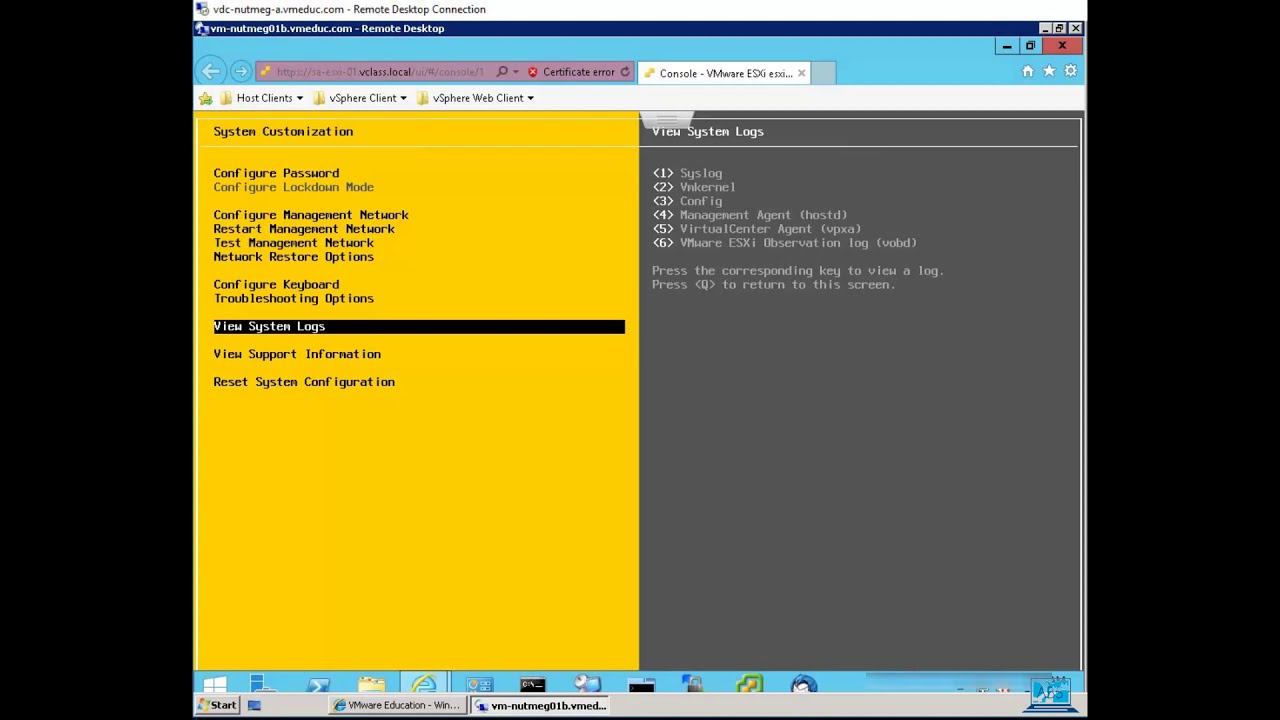Expand the vSphere Client favorites folder
Viewport: 1280px width, 720px height.
(360, 98)
